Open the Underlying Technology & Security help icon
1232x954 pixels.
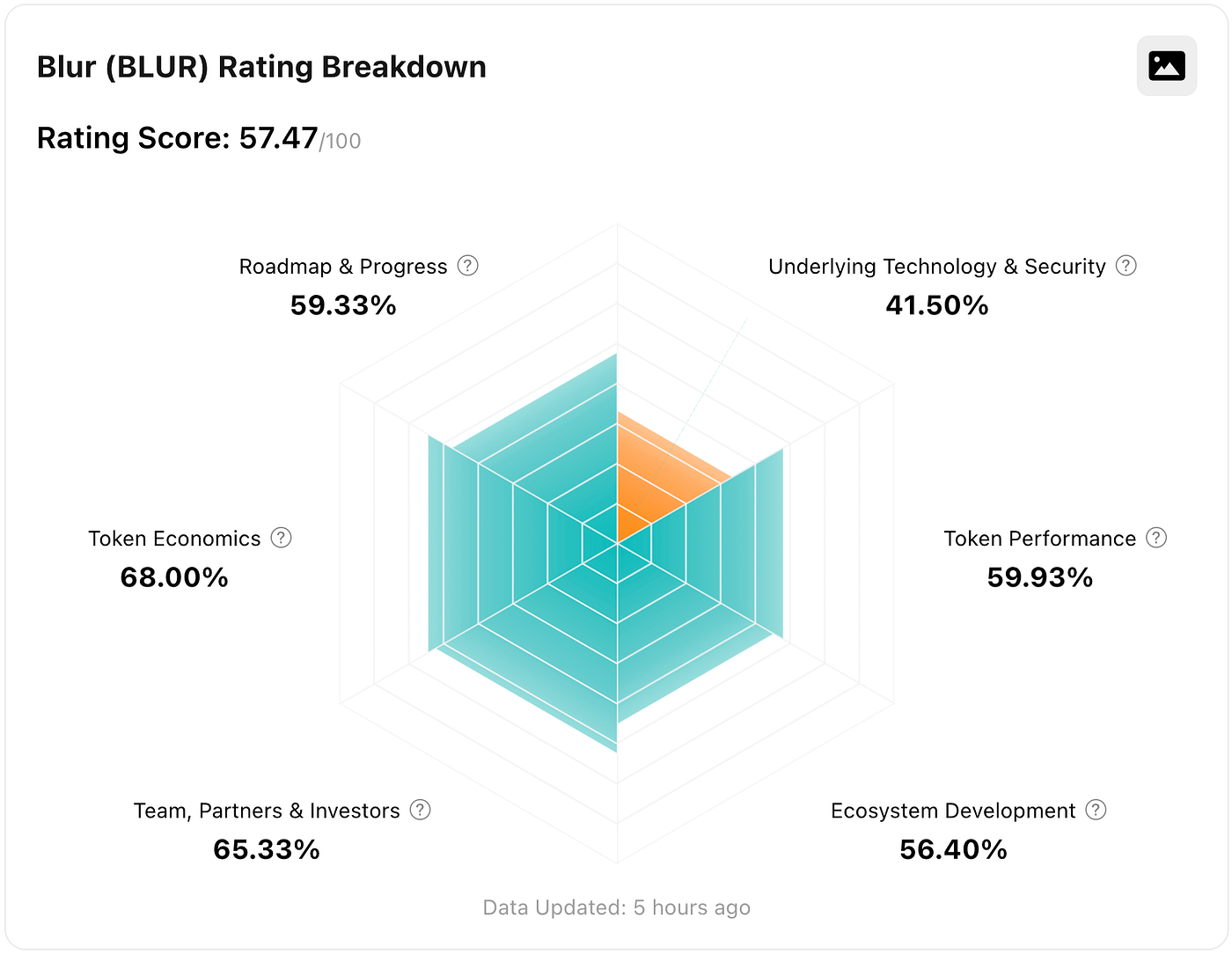click(x=1126, y=266)
